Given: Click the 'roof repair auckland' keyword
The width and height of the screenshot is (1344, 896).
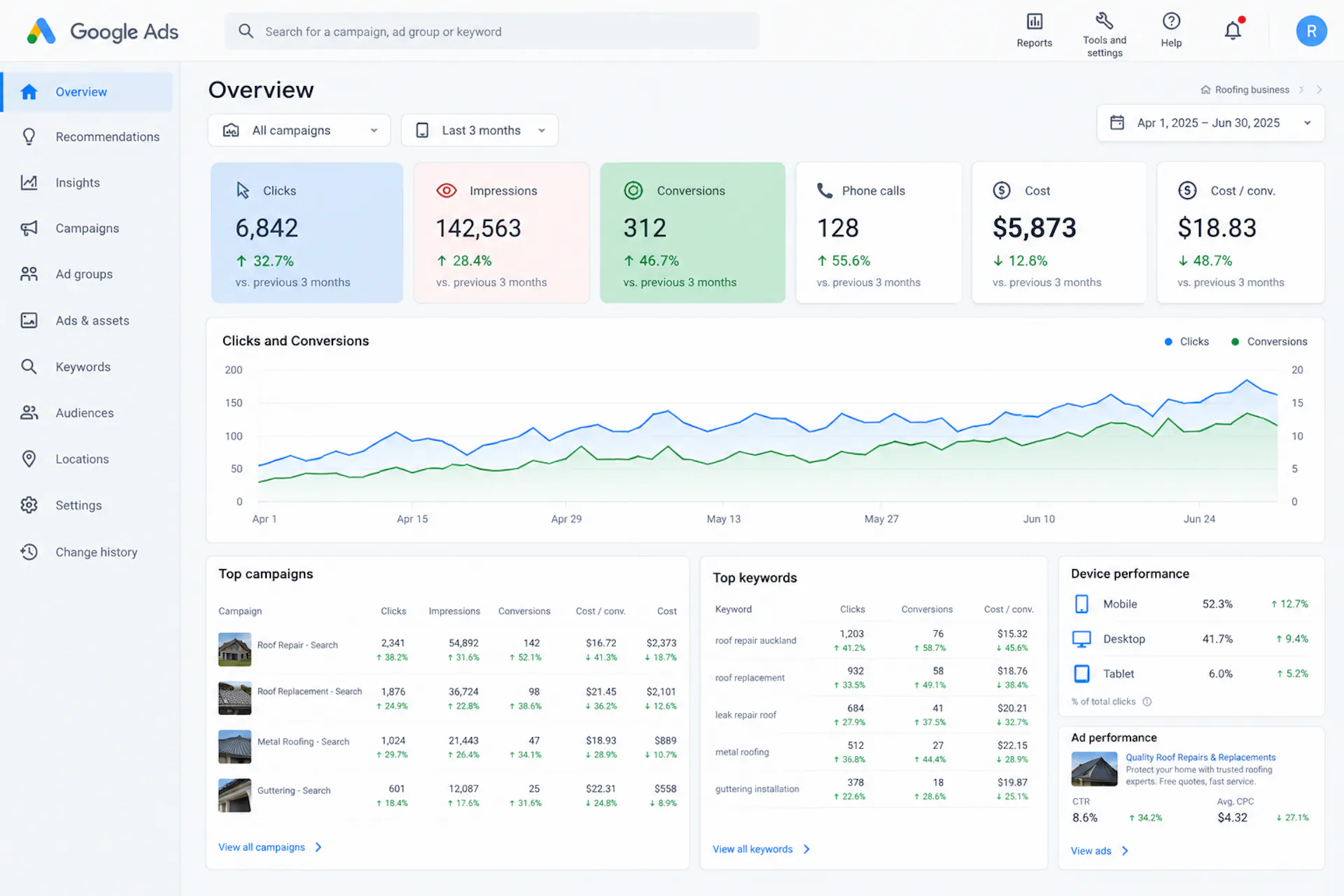Looking at the screenshot, I should 755,640.
